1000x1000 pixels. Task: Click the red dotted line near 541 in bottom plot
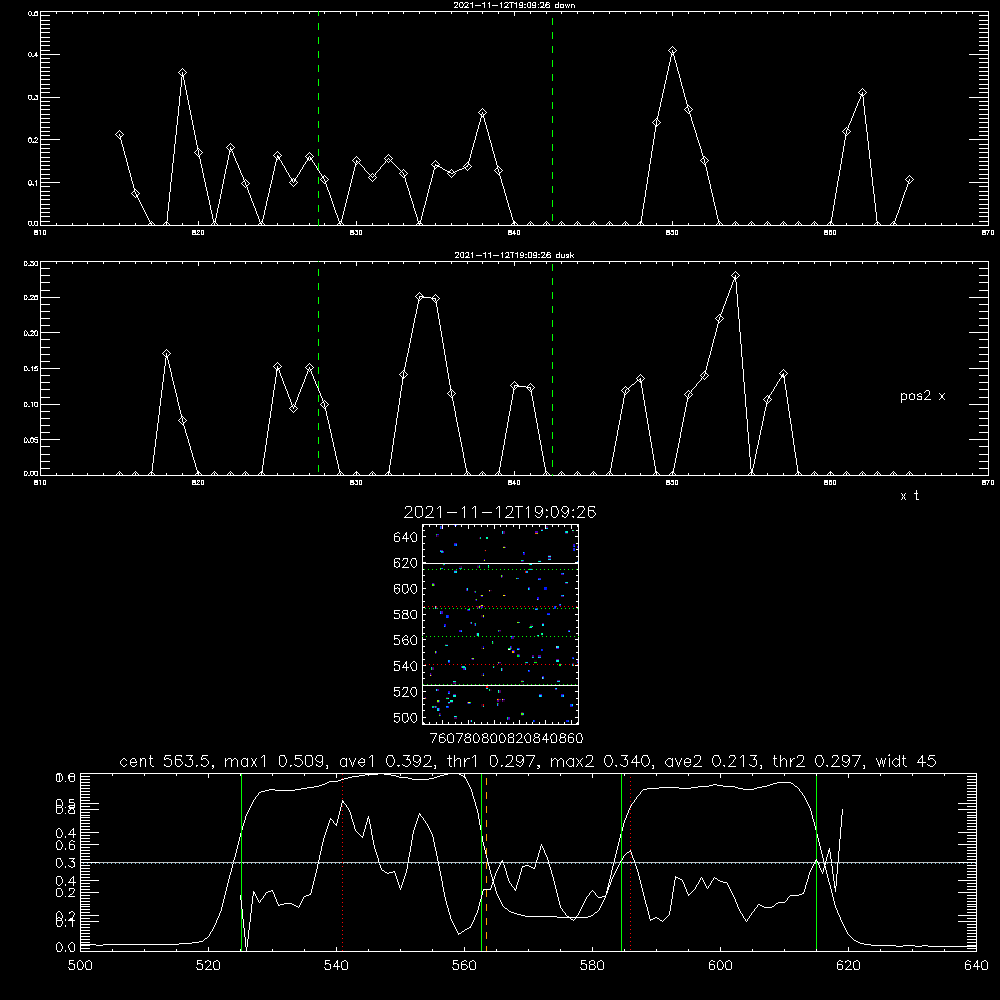[342, 862]
